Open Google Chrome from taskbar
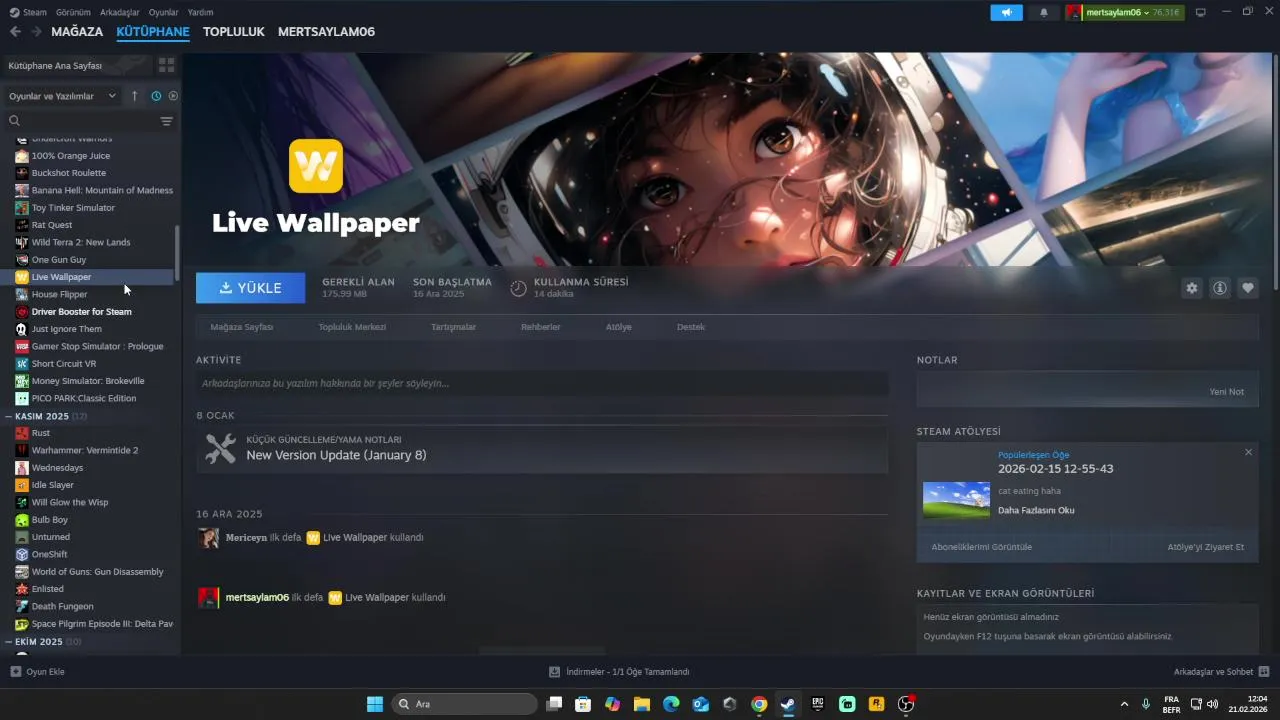The width and height of the screenshot is (1280, 720). click(759, 704)
